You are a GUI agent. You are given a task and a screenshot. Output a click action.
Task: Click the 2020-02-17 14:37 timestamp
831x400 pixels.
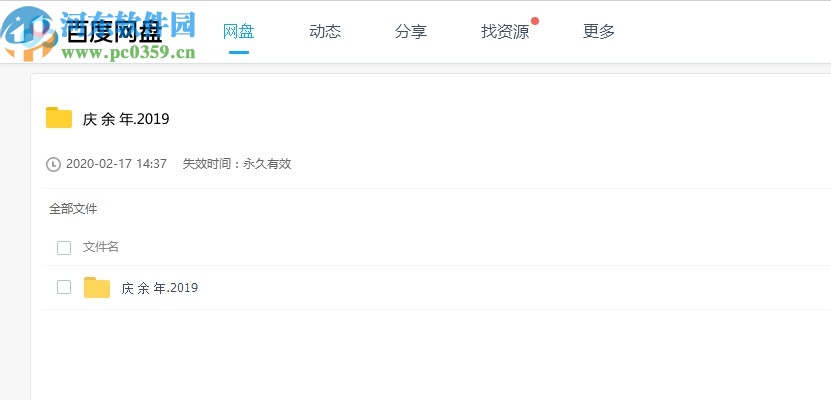[x=116, y=164]
